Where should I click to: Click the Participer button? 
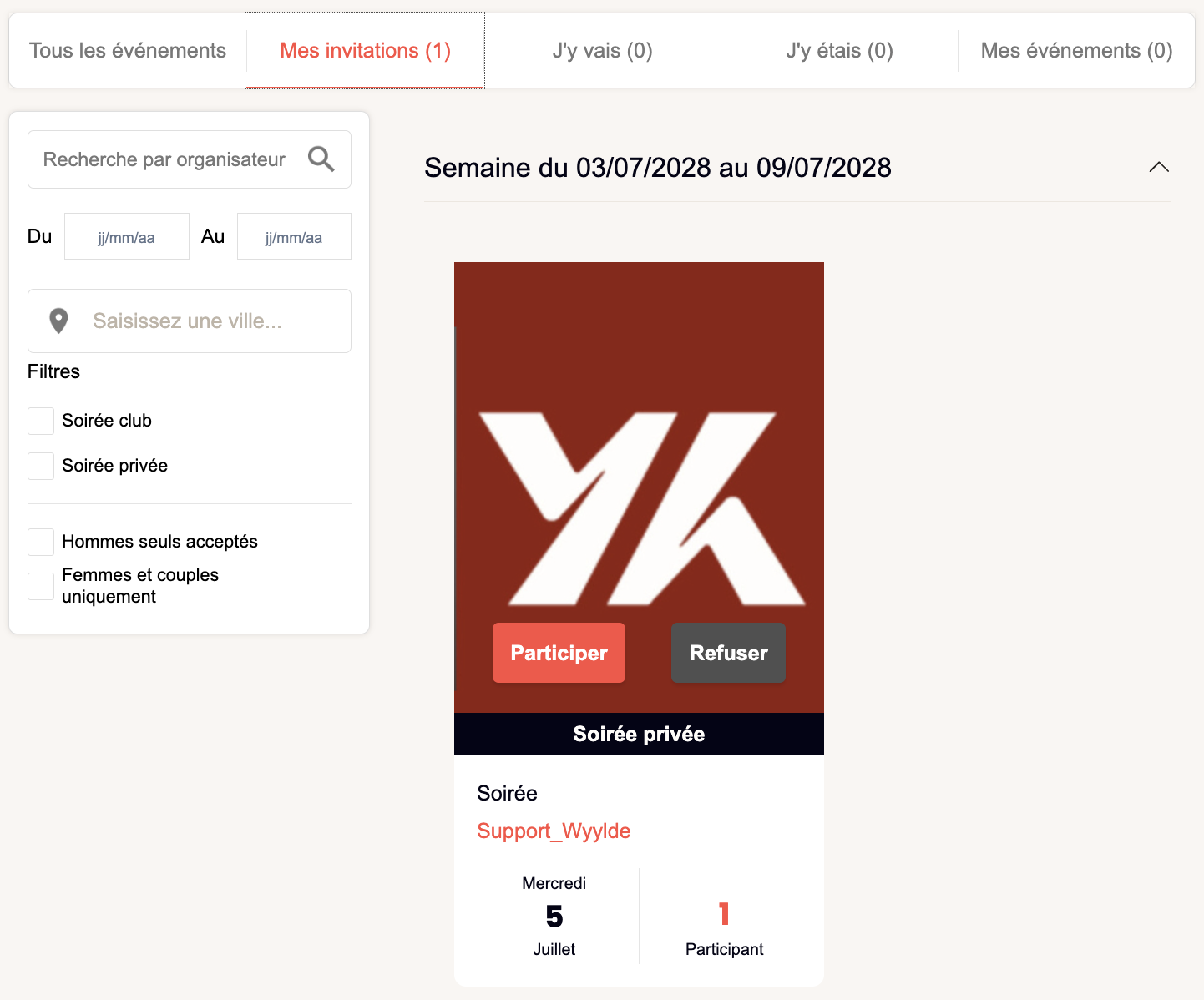click(x=559, y=653)
